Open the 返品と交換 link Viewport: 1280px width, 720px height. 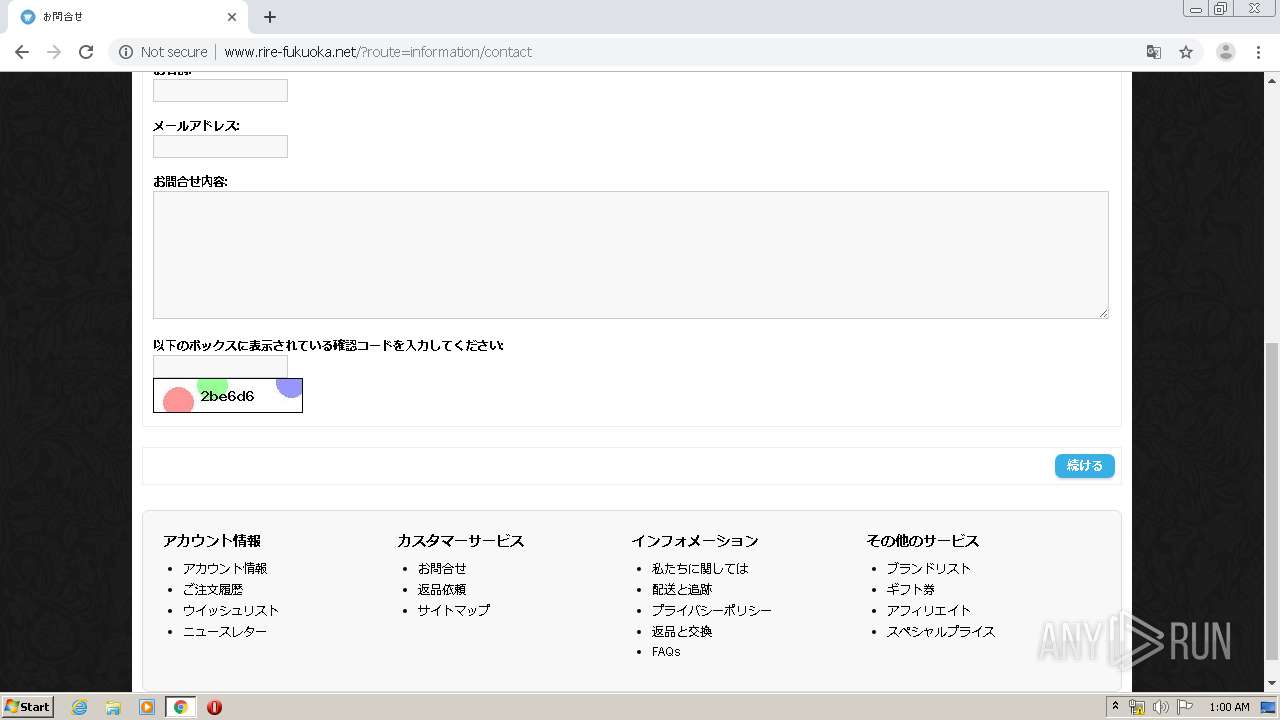682,631
